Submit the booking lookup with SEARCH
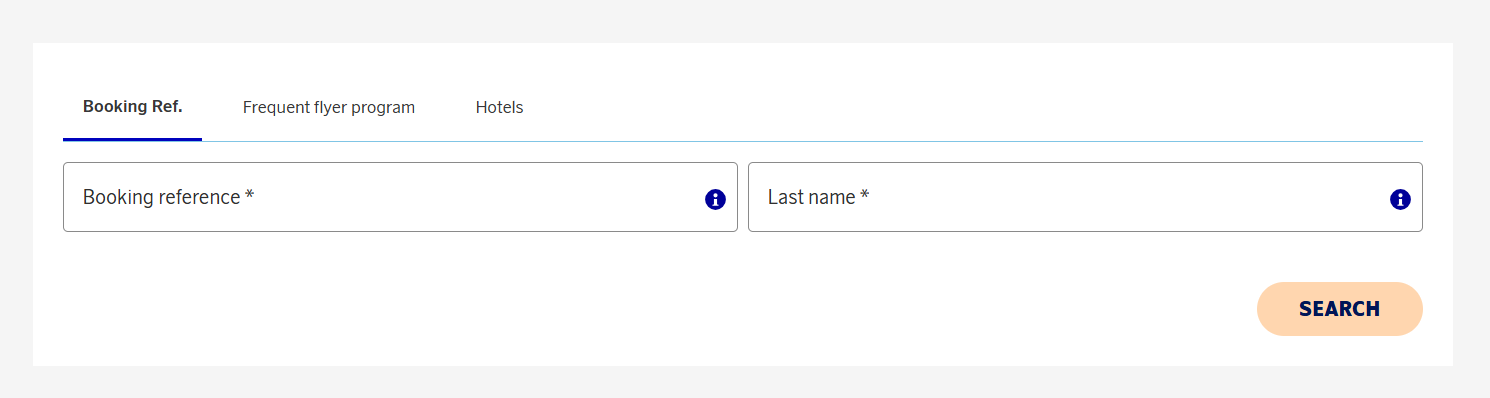The width and height of the screenshot is (1490, 398). pyautogui.click(x=1339, y=309)
